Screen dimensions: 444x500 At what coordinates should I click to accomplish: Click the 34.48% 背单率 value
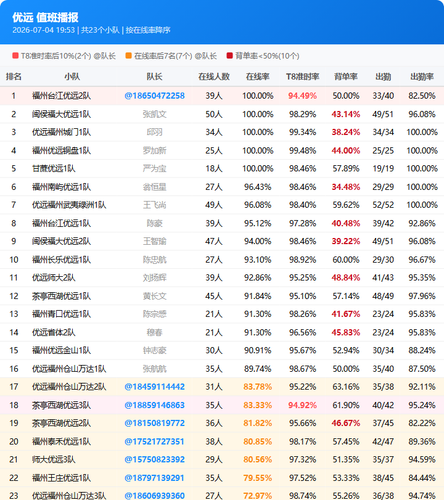coord(346,187)
